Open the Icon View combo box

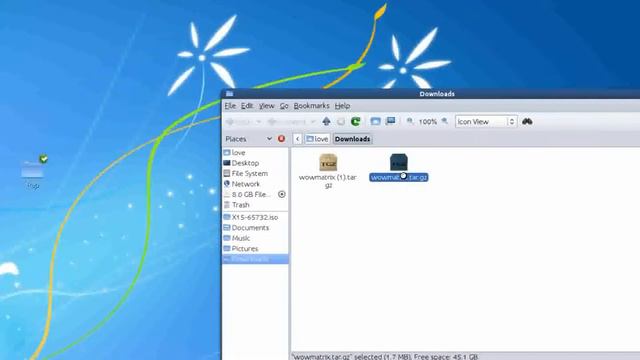(486, 122)
